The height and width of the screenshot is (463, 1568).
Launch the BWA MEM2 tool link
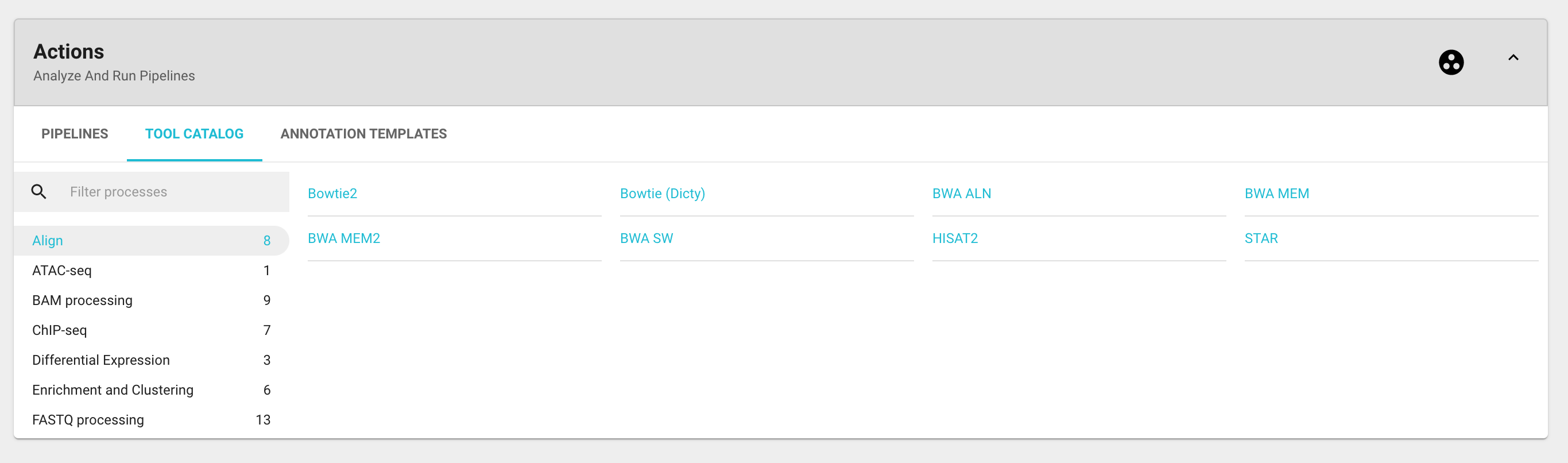(x=344, y=239)
